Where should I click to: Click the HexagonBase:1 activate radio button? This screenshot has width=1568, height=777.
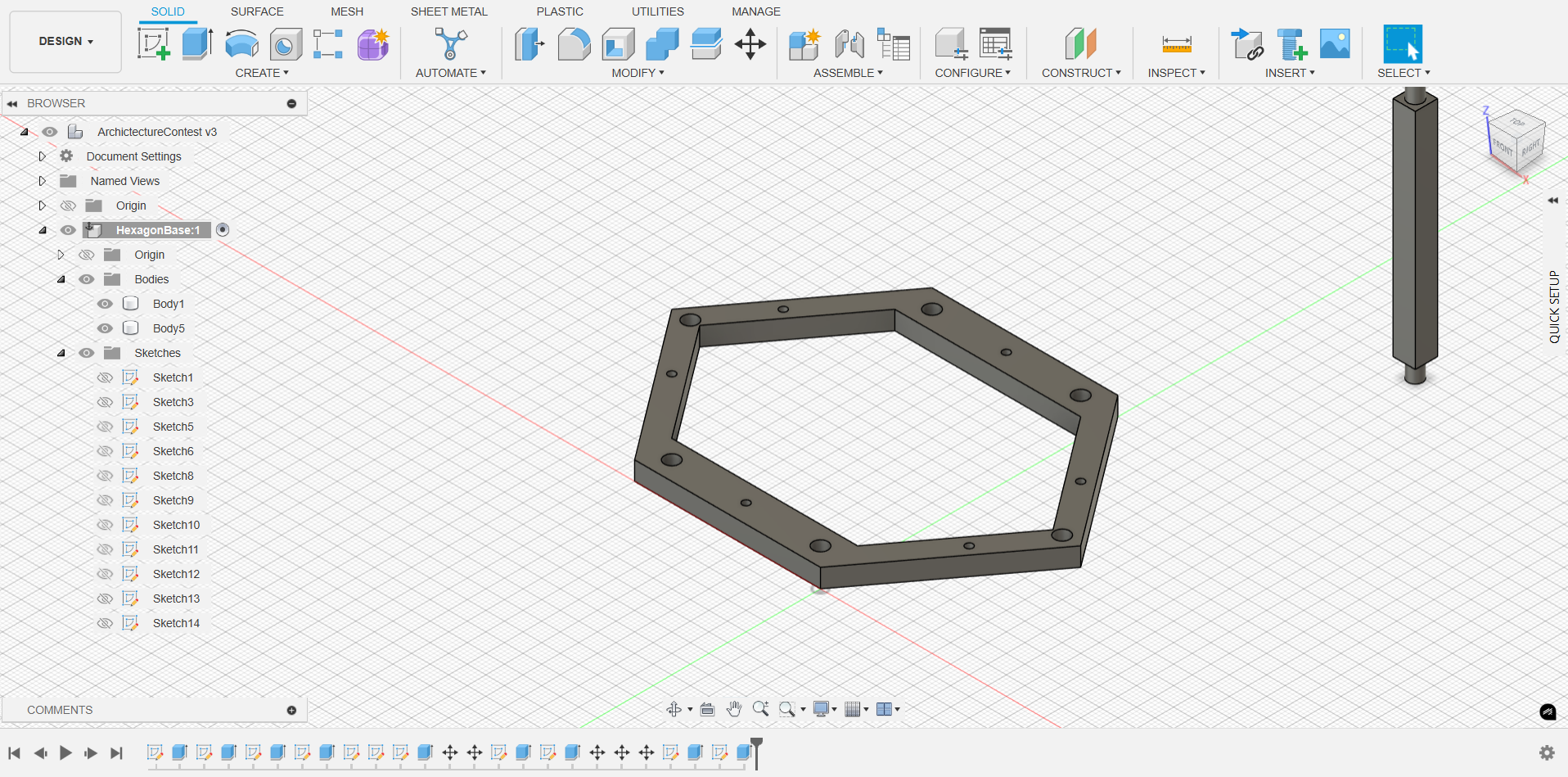click(x=223, y=230)
